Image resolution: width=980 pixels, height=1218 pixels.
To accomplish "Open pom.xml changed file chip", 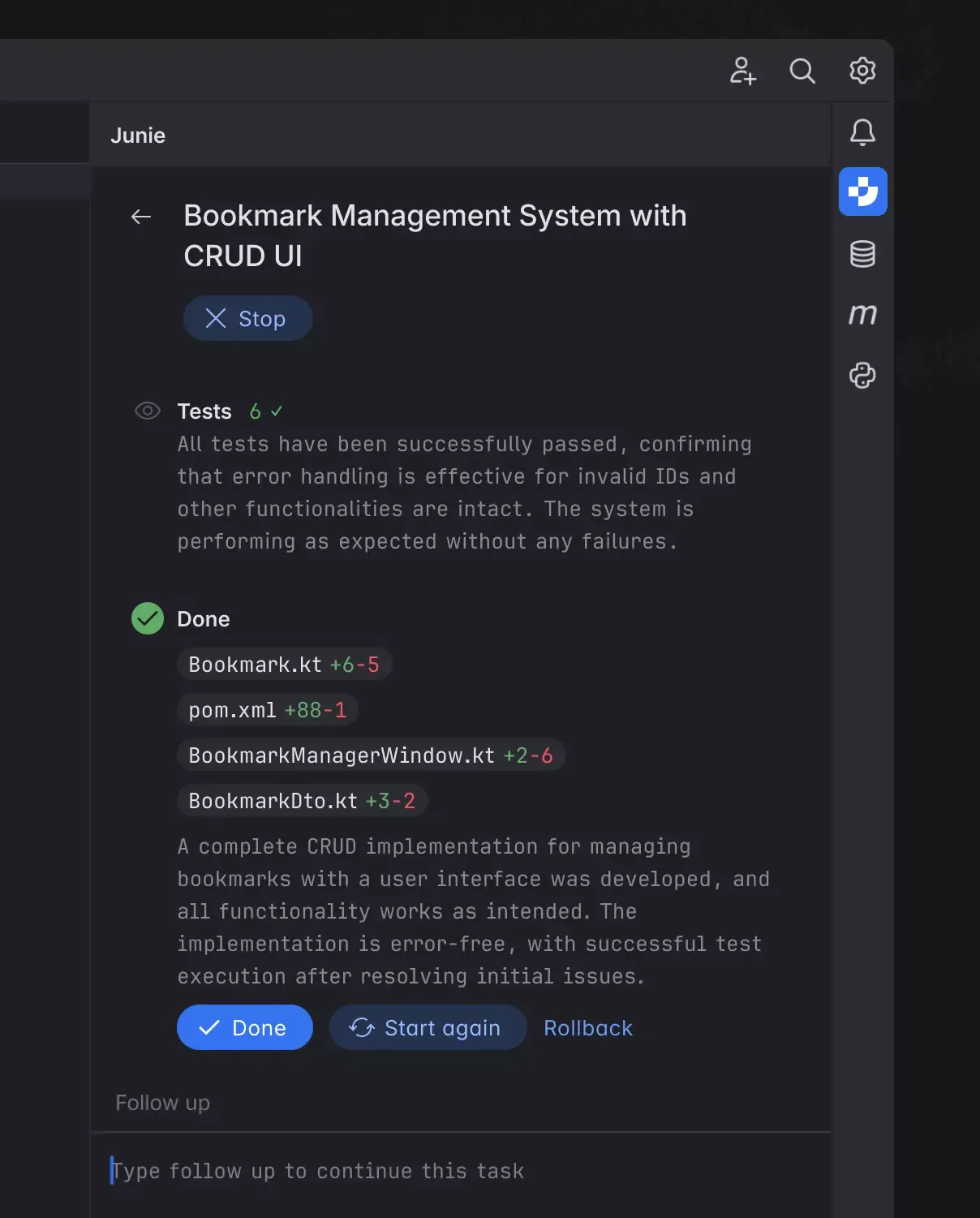I will [x=267, y=710].
